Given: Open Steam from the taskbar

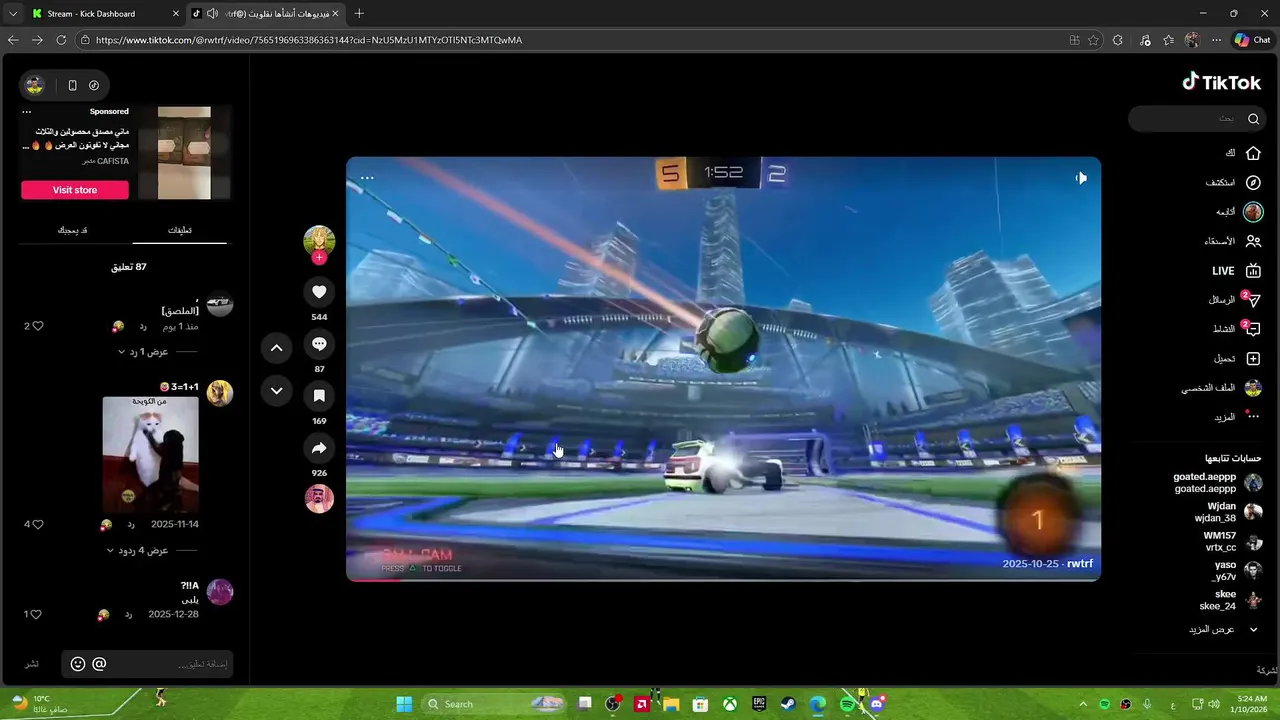Looking at the screenshot, I should point(788,704).
